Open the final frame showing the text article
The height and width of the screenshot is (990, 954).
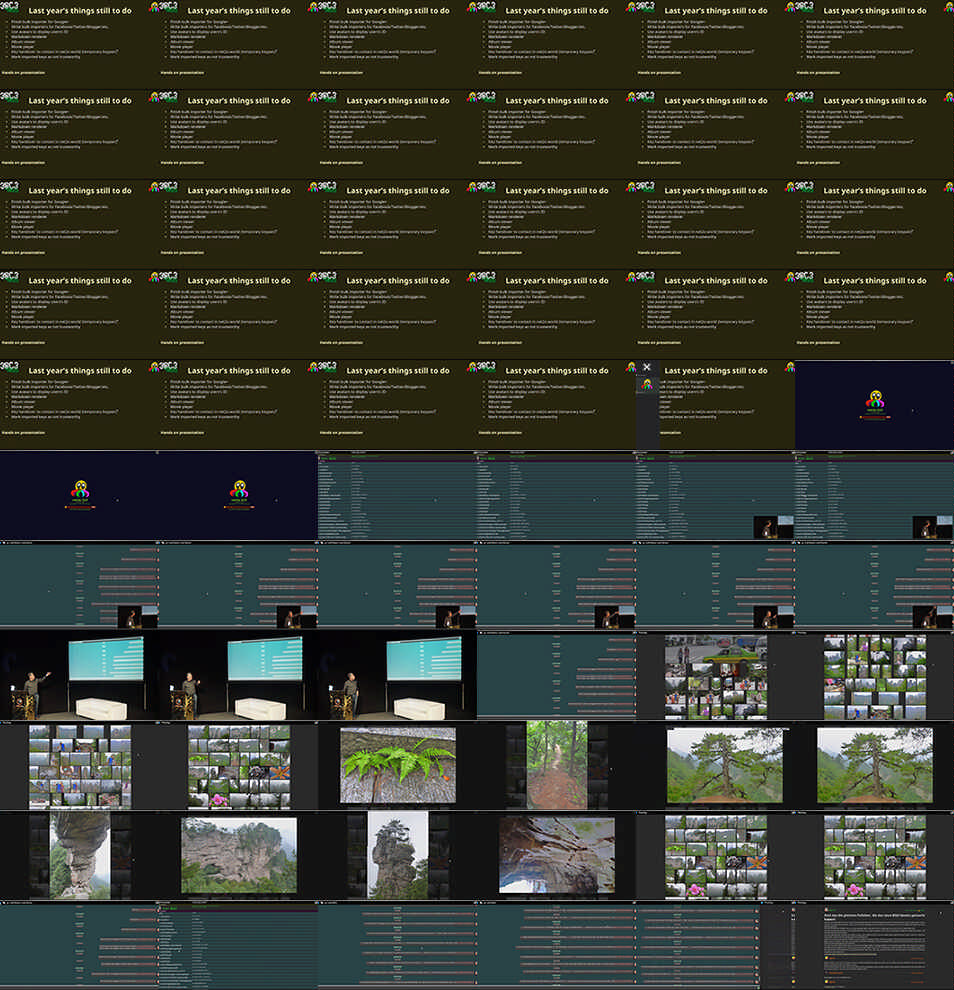tap(874, 945)
